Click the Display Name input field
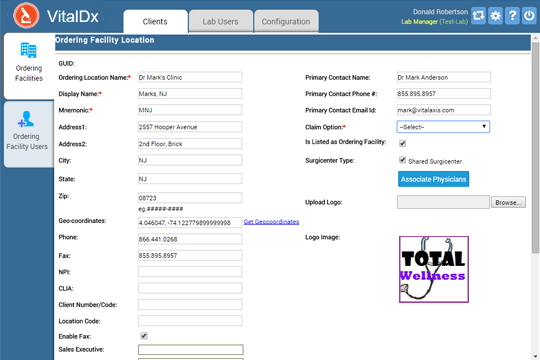This screenshot has width=540, height=360. tap(190, 93)
